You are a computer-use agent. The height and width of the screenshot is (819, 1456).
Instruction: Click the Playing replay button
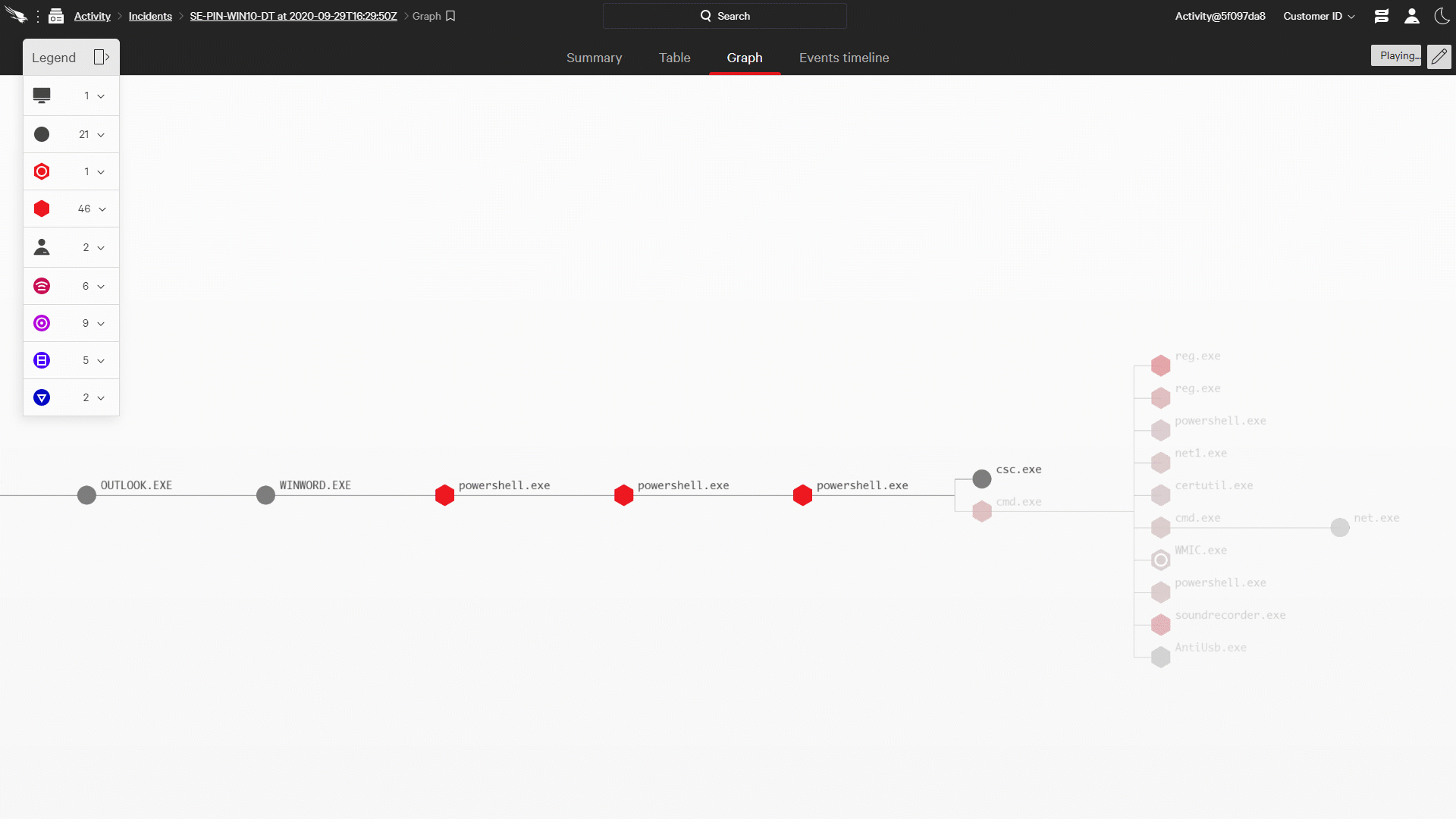pos(1396,55)
